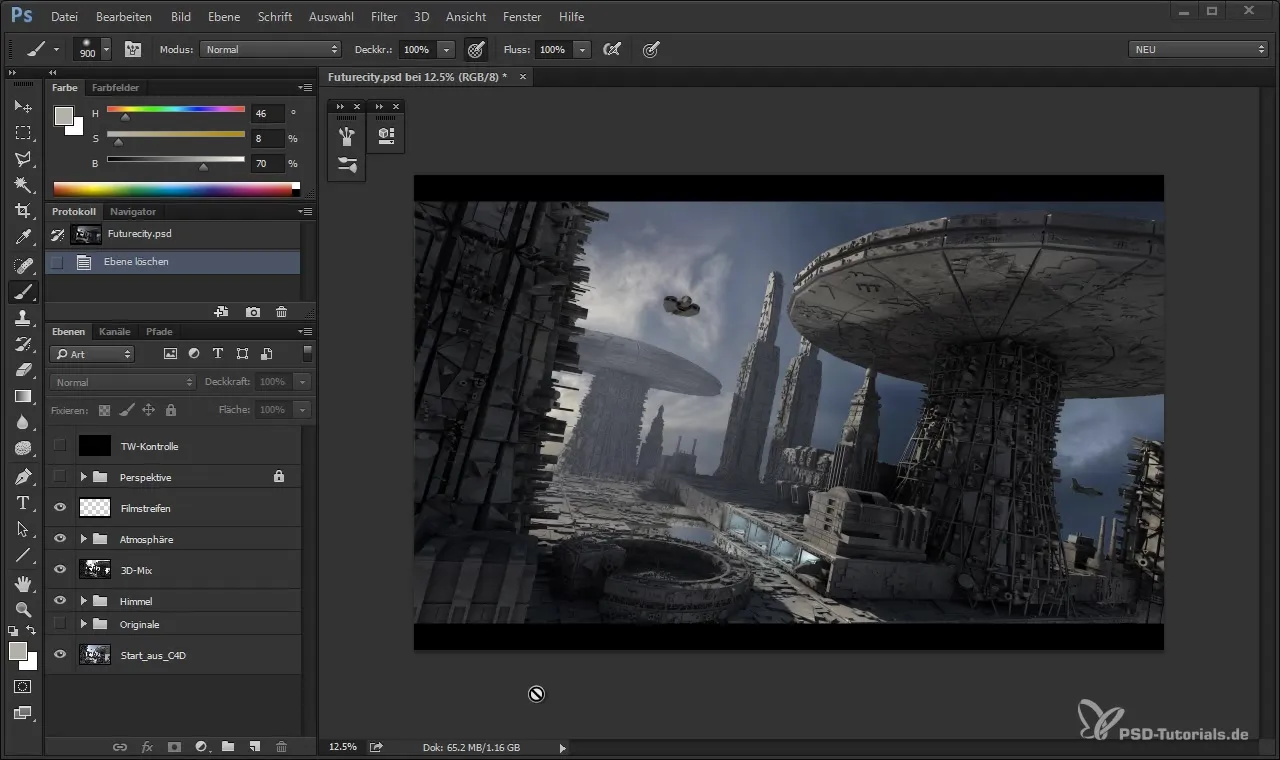The height and width of the screenshot is (760, 1280).
Task: Click the foreground color swatch in Farbe panel
Action: click(64, 115)
